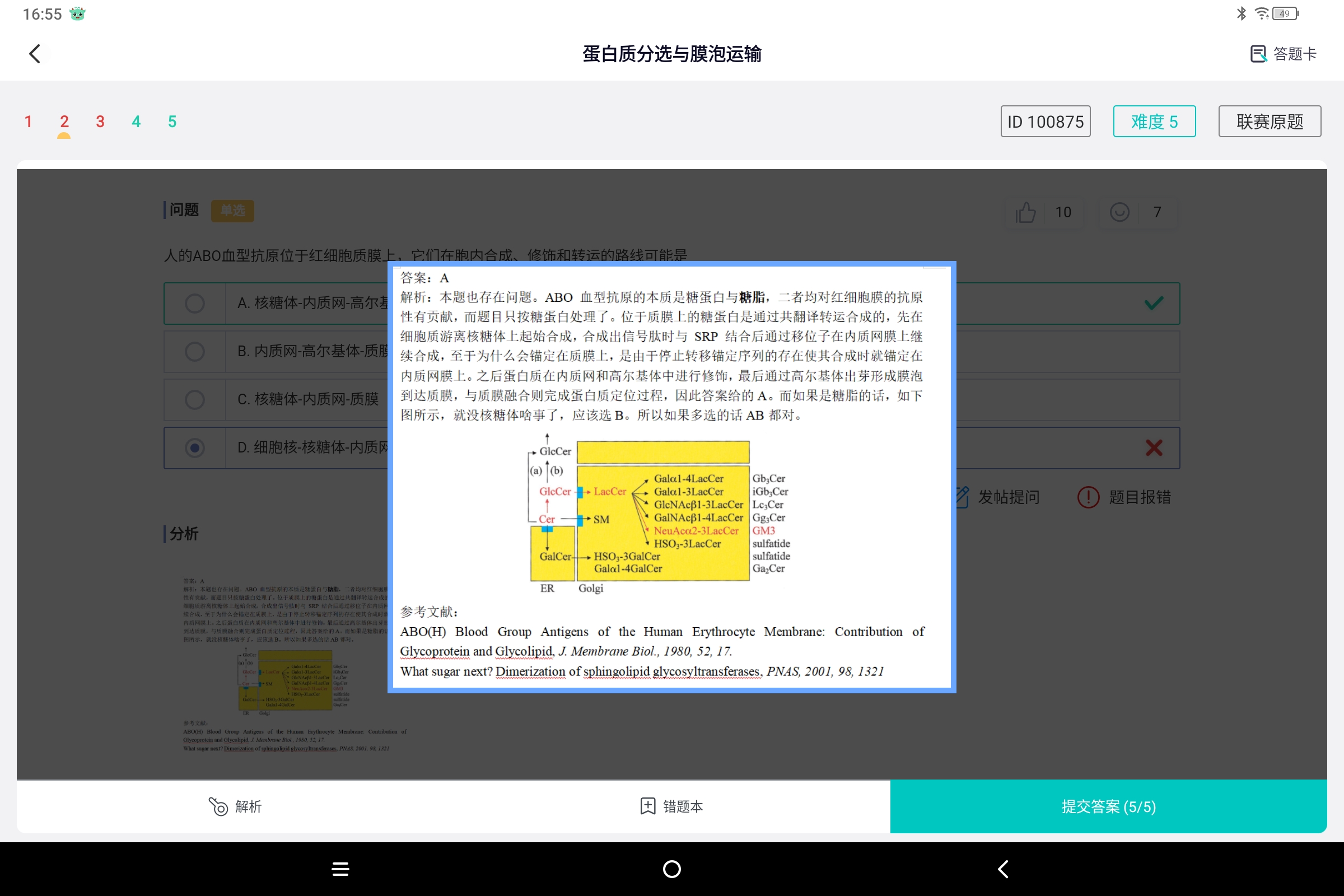Jump to question 4
Viewport: 1344px width, 896px height.
136,121
